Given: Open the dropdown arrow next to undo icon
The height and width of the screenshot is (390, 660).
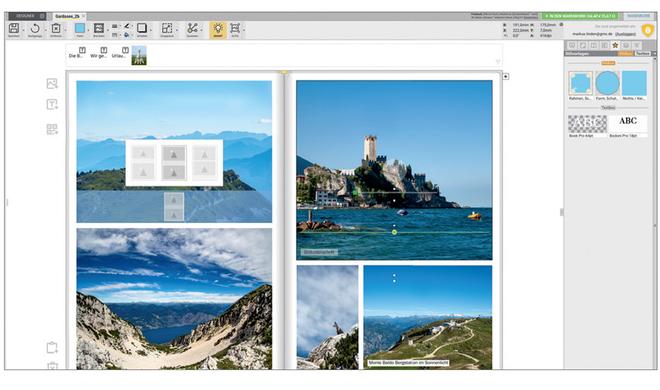Looking at the screenshot, I should pyautogui.click(x=45, y=30).
